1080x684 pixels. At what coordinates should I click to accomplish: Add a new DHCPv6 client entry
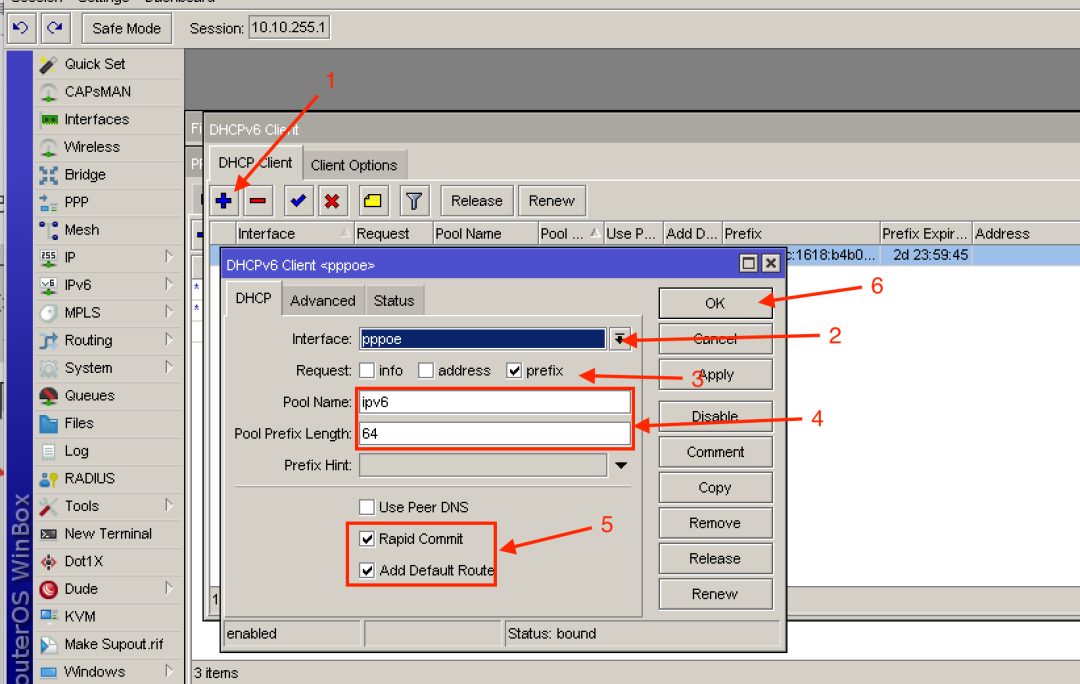[223, 200]
